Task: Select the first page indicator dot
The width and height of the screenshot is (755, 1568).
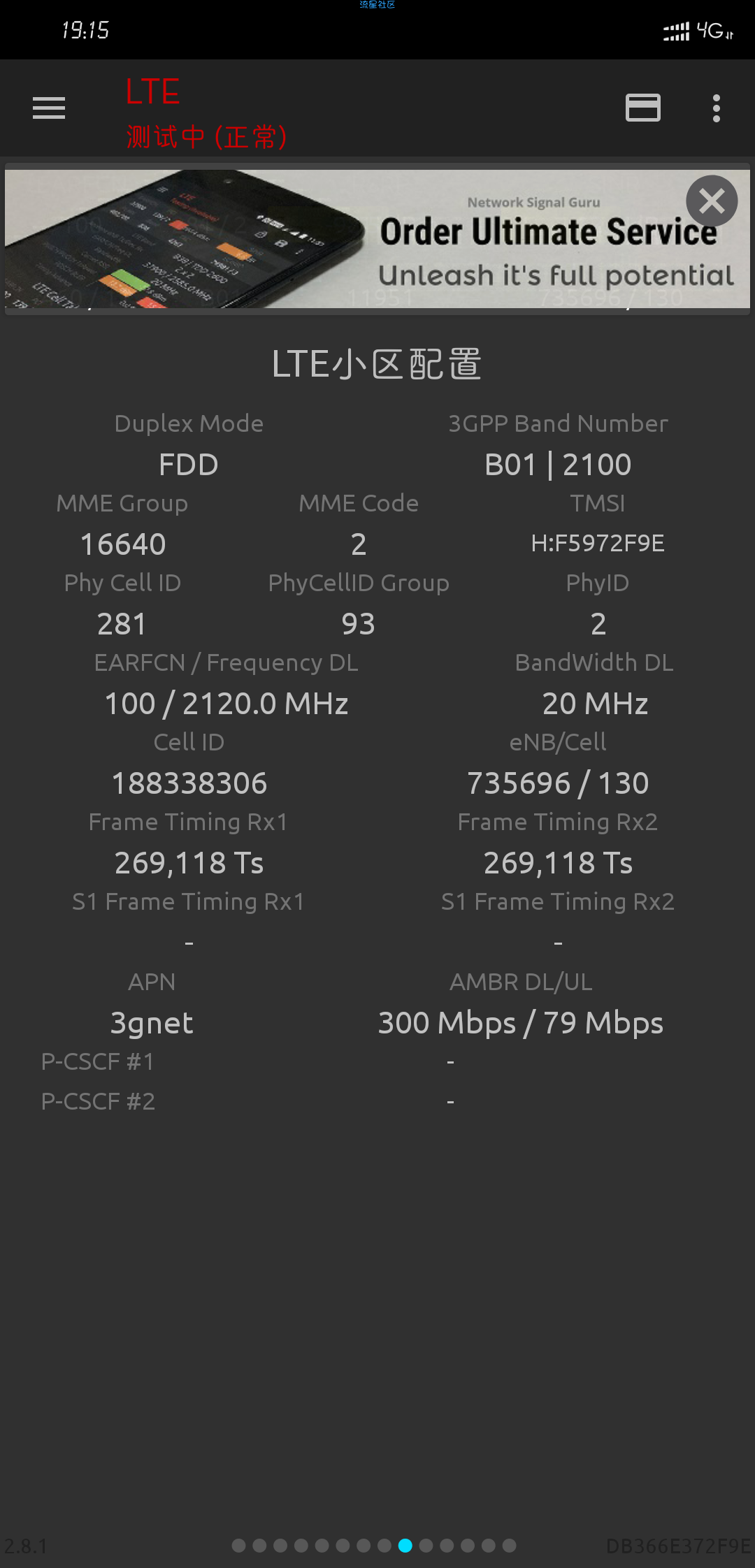Action: tap(238, 1546)
